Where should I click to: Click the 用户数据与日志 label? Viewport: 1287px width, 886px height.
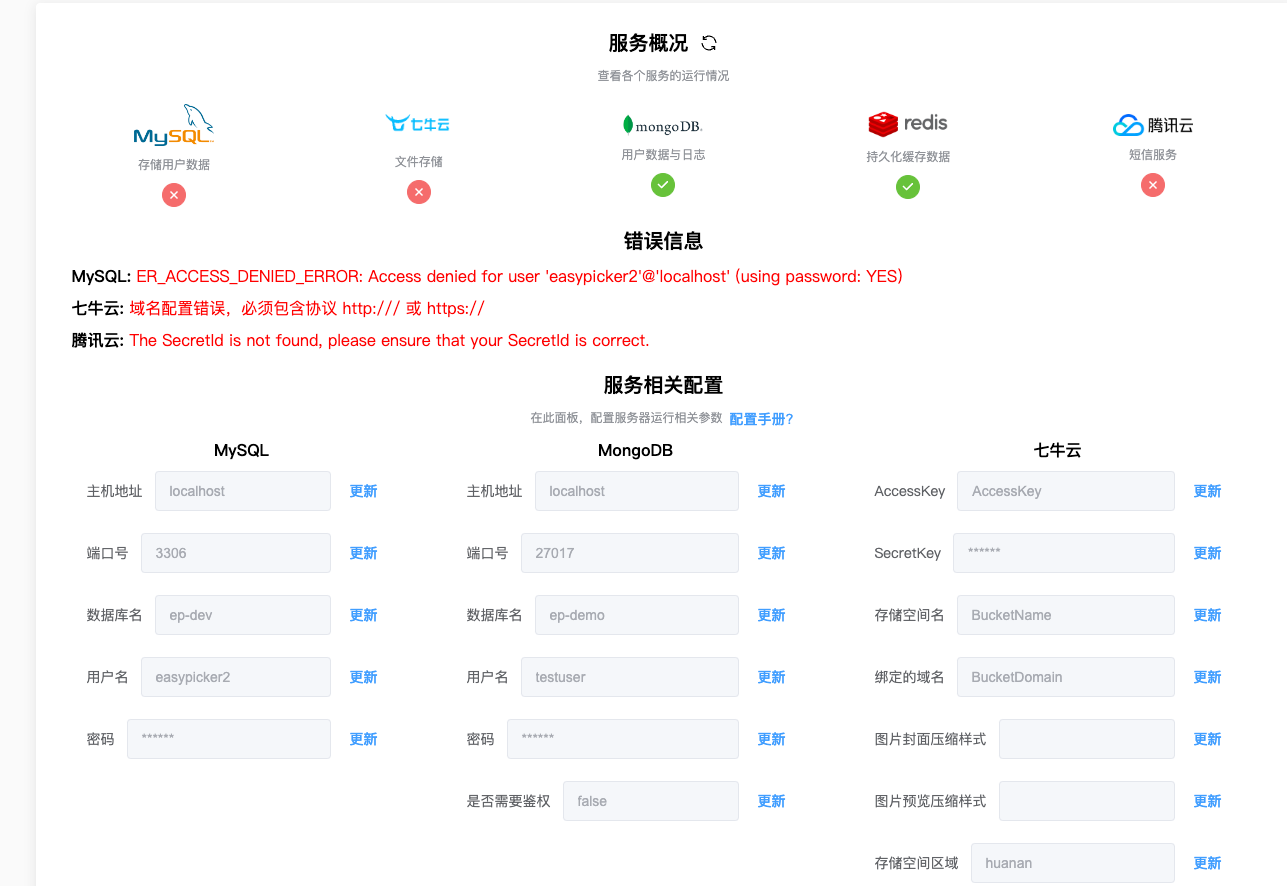(x=663, y=155)
